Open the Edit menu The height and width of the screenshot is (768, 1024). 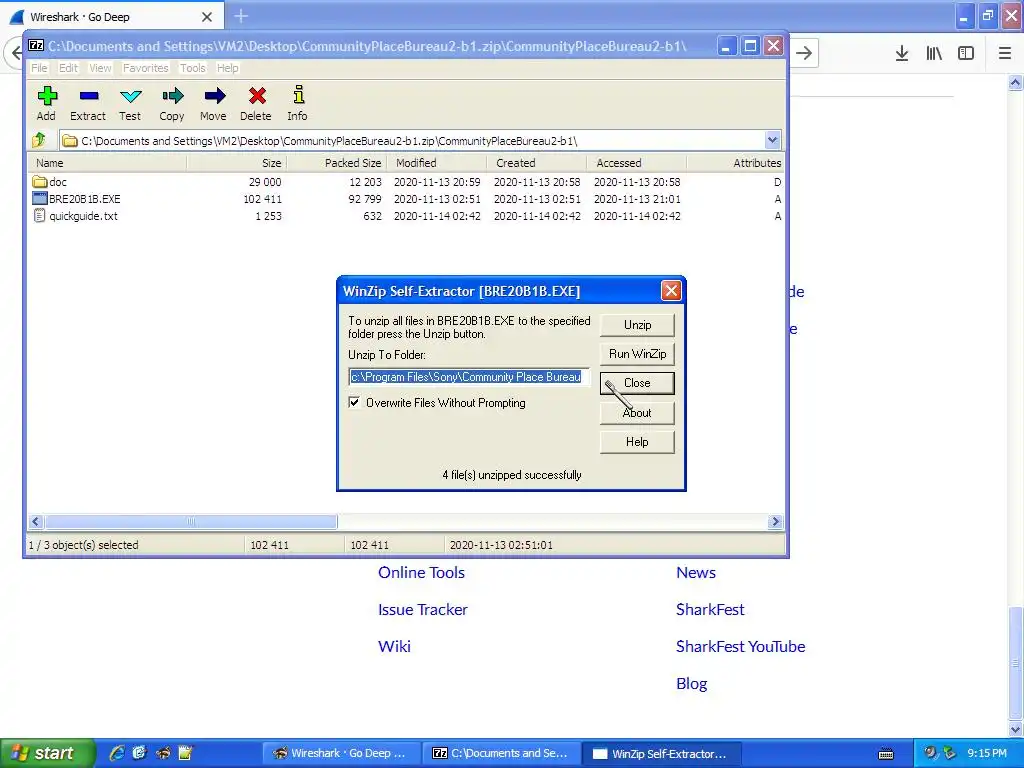tap(68, 68)
